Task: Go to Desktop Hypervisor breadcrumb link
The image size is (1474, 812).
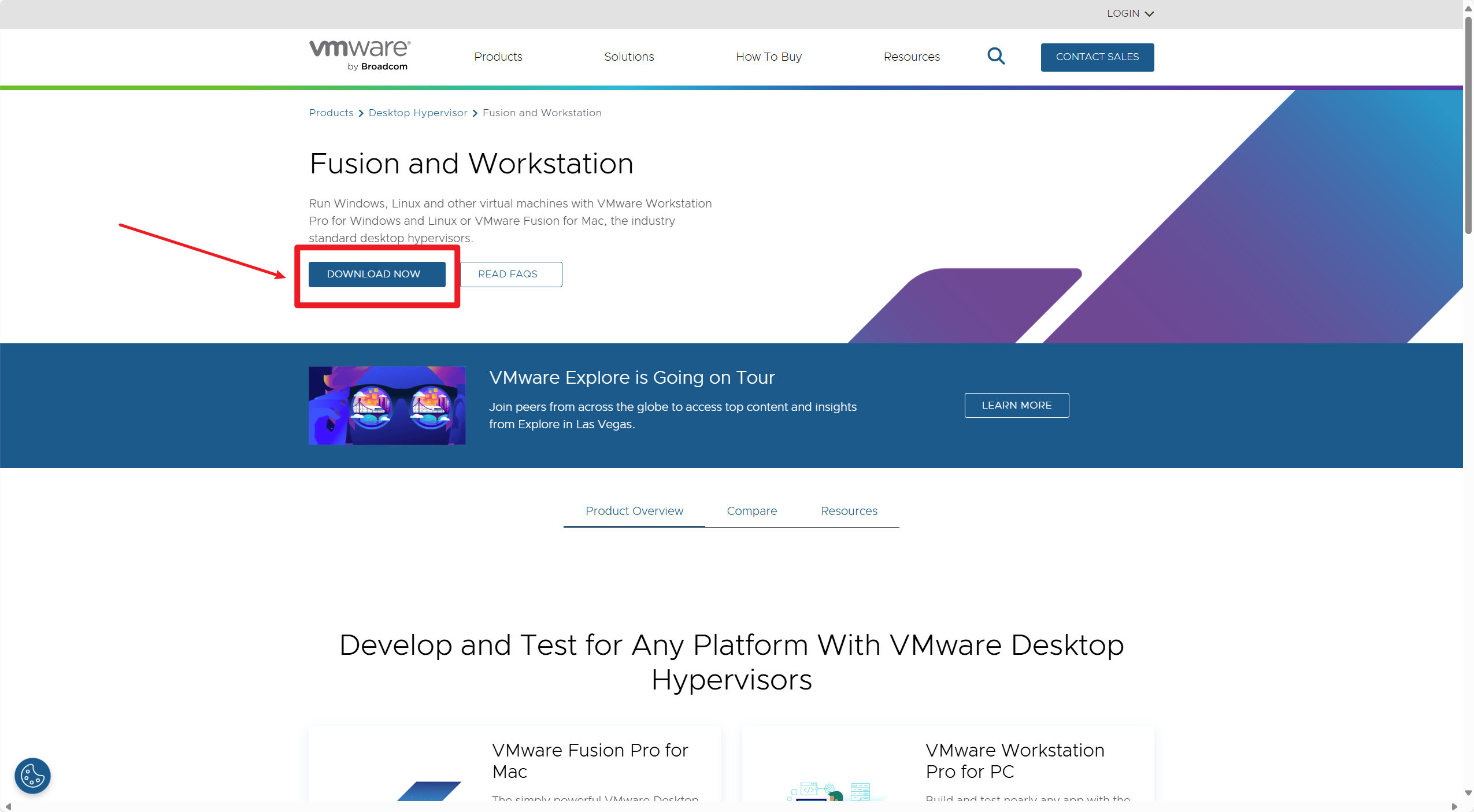Action: [x=417, y=113]
